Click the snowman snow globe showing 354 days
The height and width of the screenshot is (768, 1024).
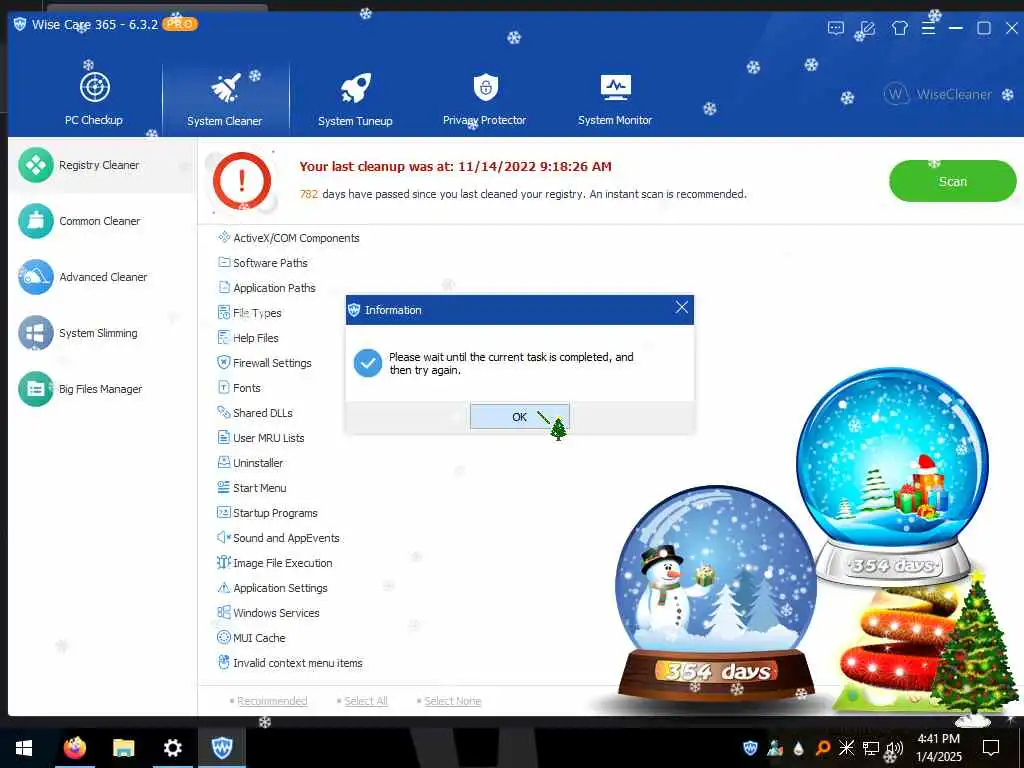click(715, 594)
